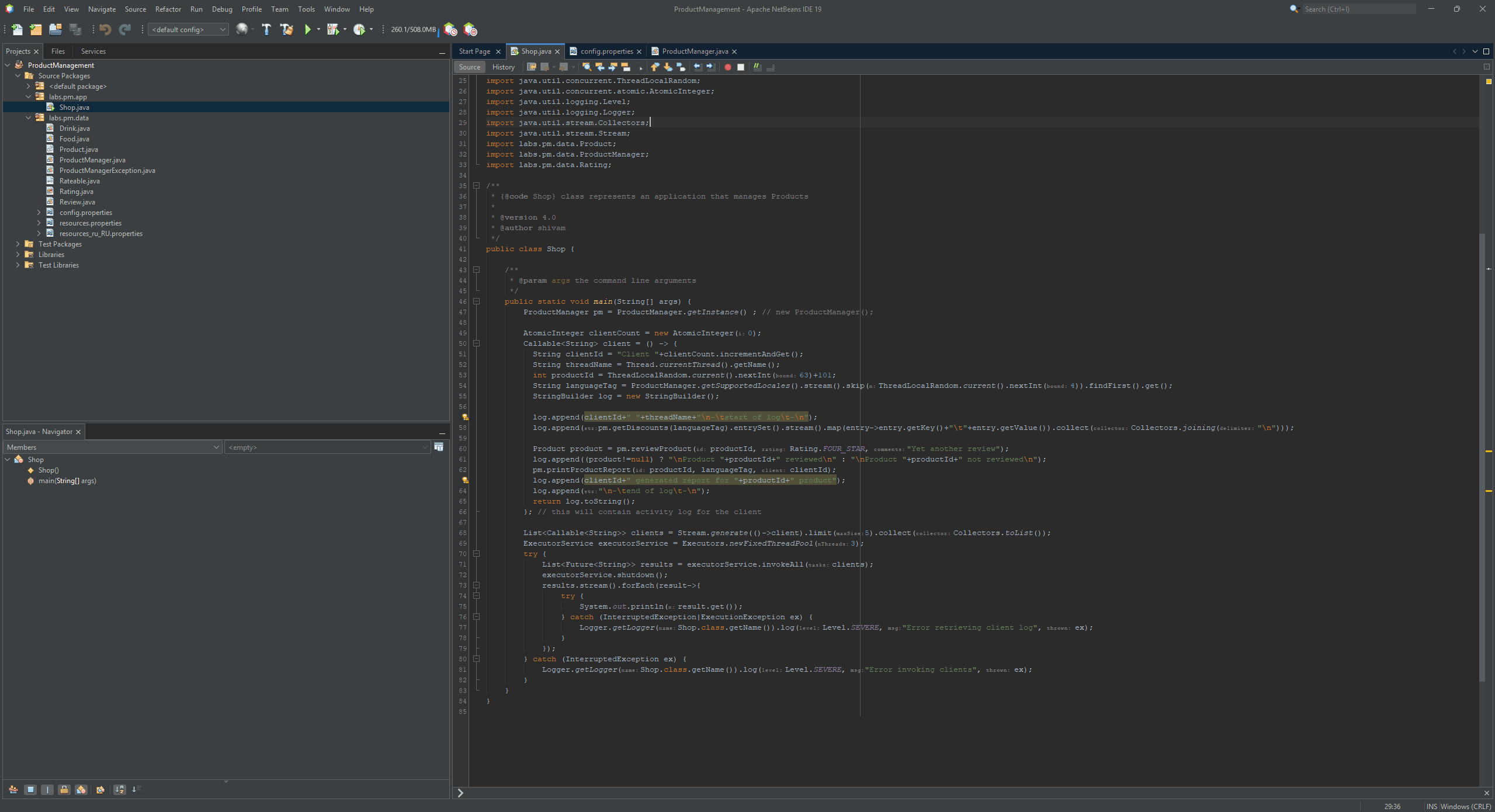Screen dimensions: 1495x812
Task: Click the Search (Ctrl+I) field
Action: coord(1359,9)
